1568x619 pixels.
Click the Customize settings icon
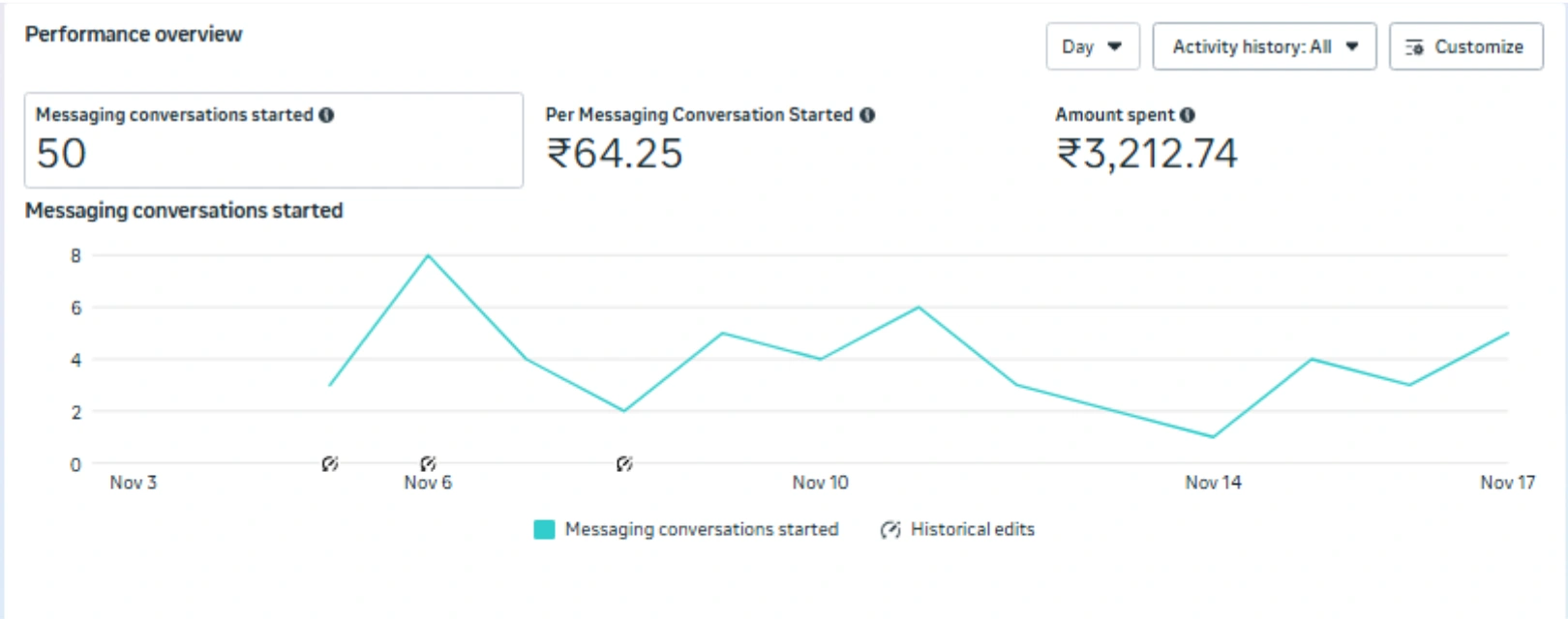pos(1415,47)
